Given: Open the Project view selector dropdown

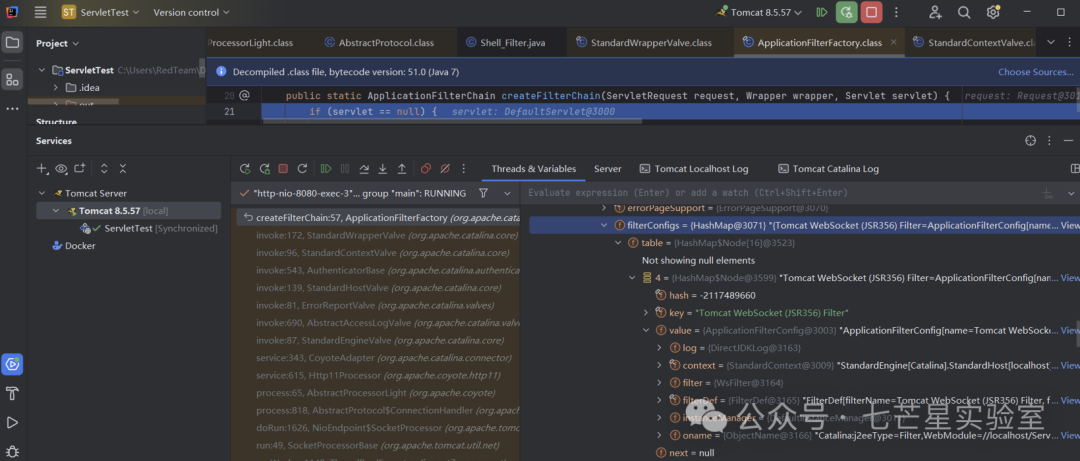Looking at the screenshot, I should click(57, 43).
